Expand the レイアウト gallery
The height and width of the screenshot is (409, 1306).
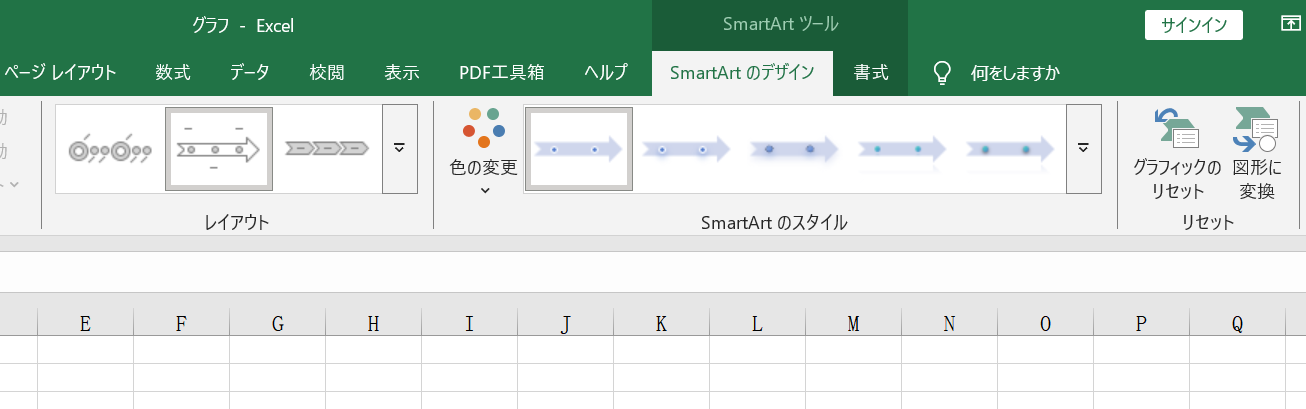pyautogui.click(x=400, y=148)
